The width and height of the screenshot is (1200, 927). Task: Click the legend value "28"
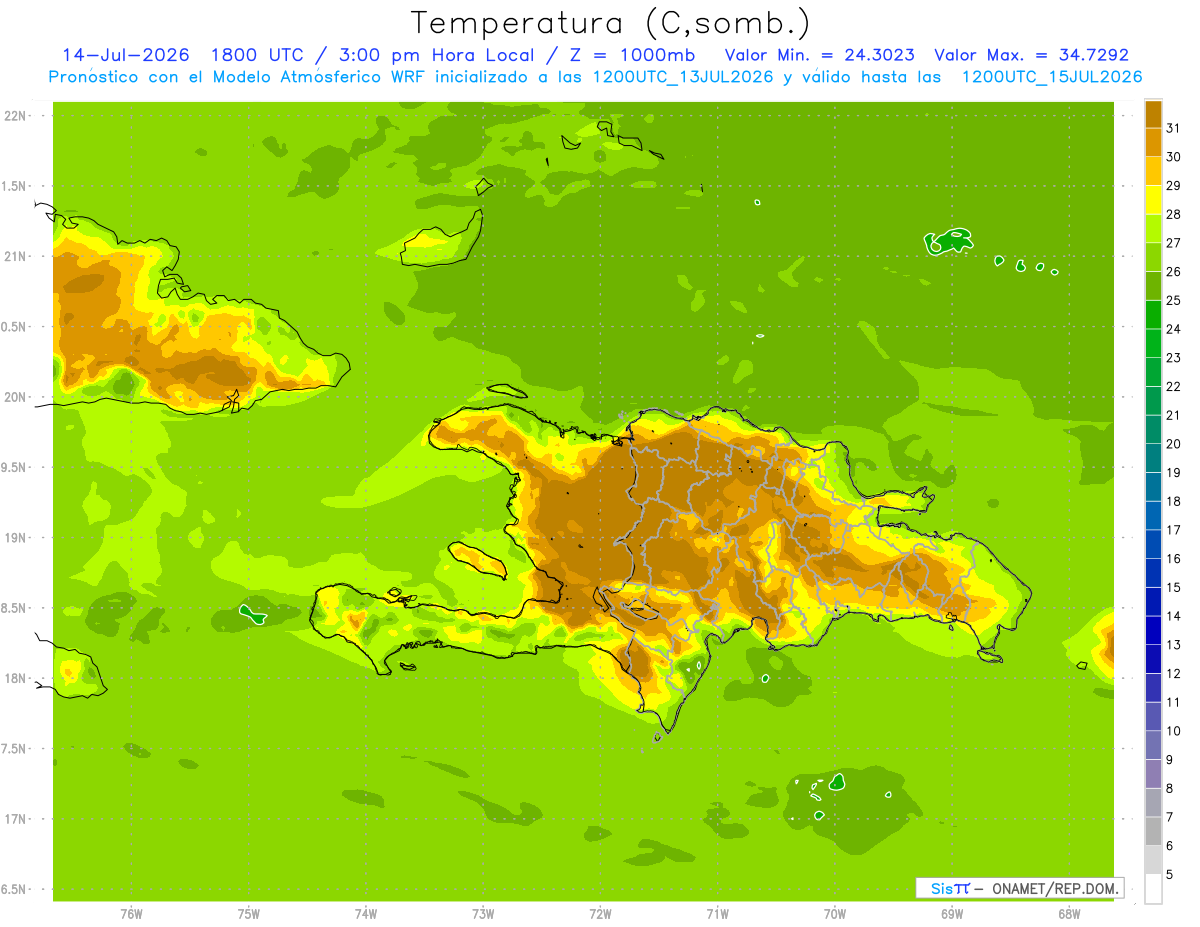tap(1173, 214)
